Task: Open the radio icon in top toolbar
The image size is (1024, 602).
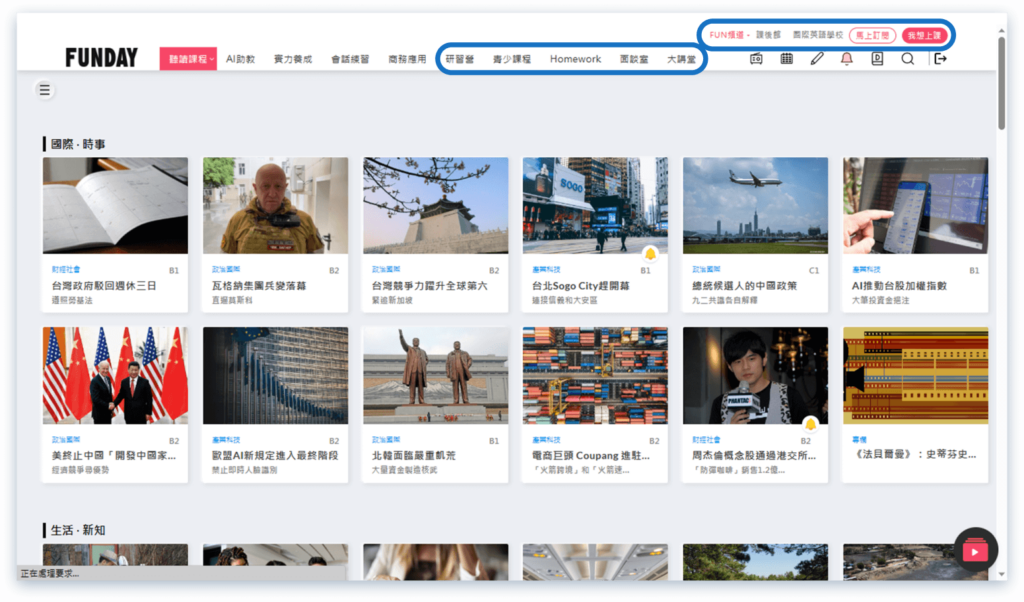Action: (x=756, y=59)
